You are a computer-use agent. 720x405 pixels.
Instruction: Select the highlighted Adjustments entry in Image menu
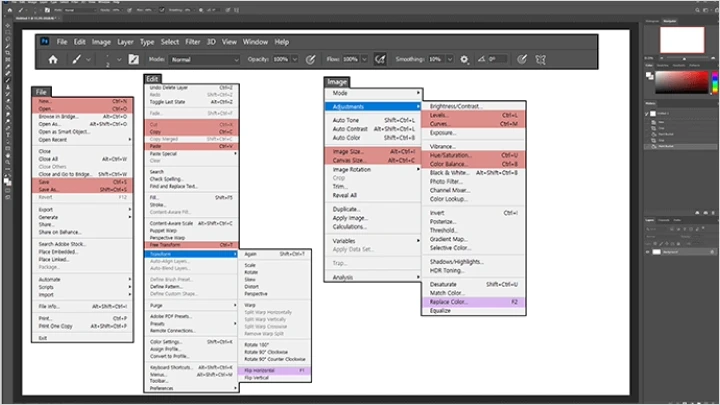click(x=373, y=107)
